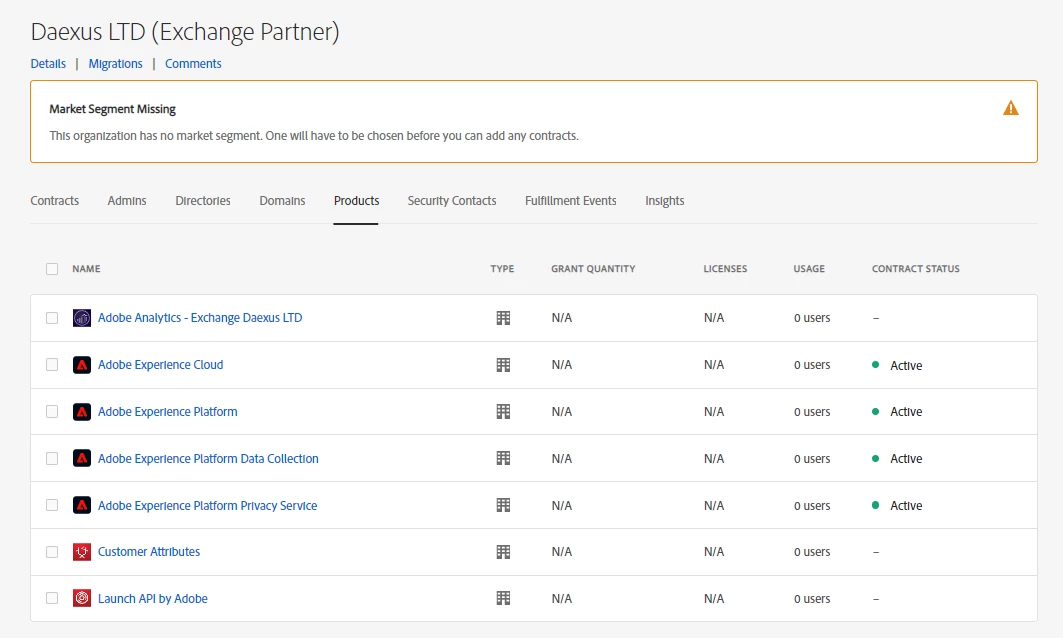
Task: Click the type icon for Adobe Analytics row
Action: 503,318
